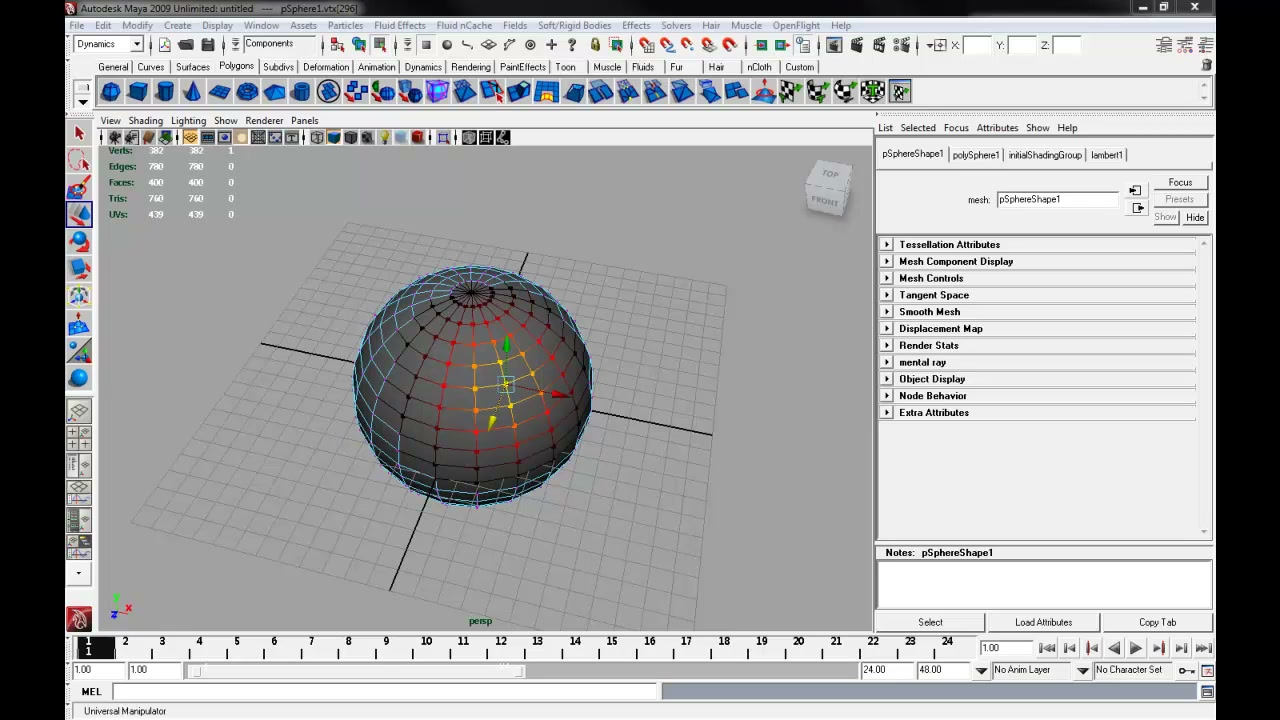Click the Select button in Attribute Editor
This screenshot has height=720, width=1280.
930,622
